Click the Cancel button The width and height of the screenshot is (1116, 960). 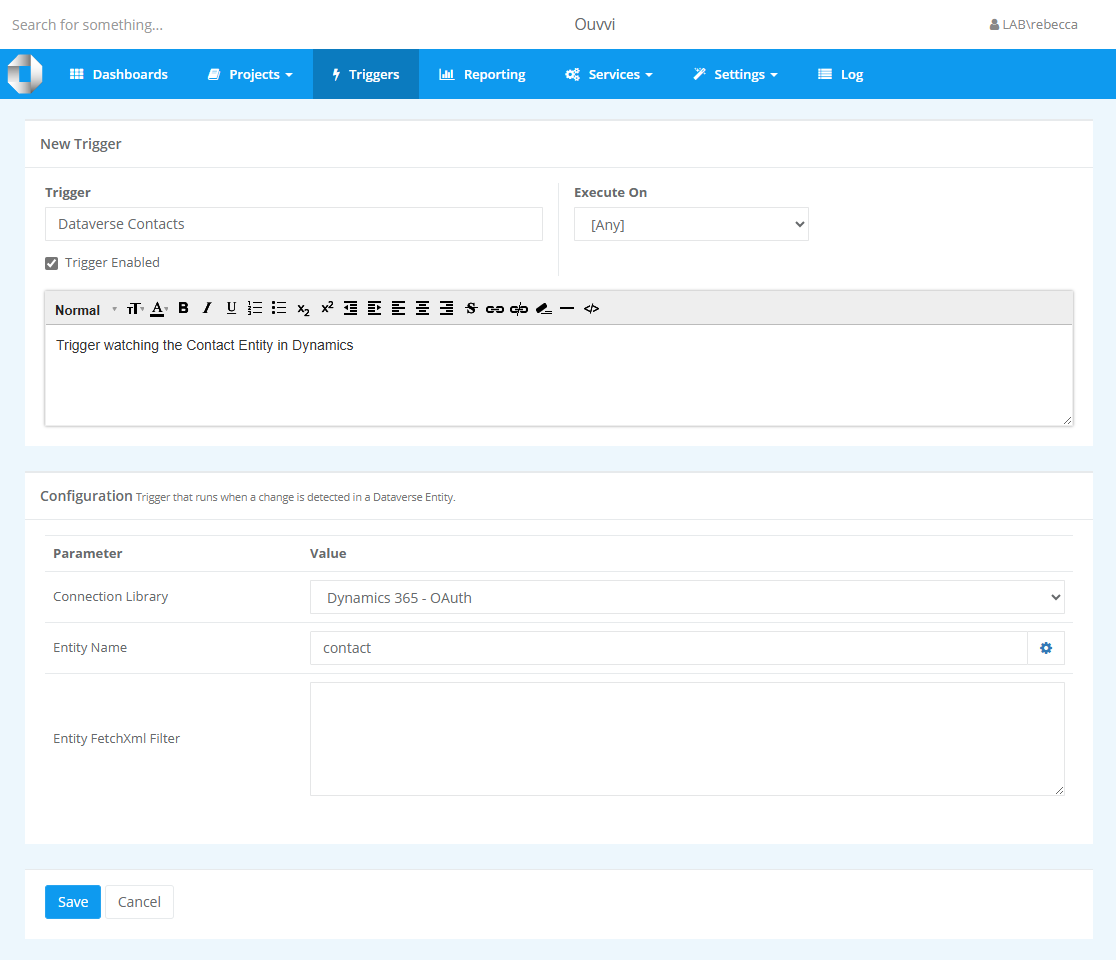[x=139, y=902]
